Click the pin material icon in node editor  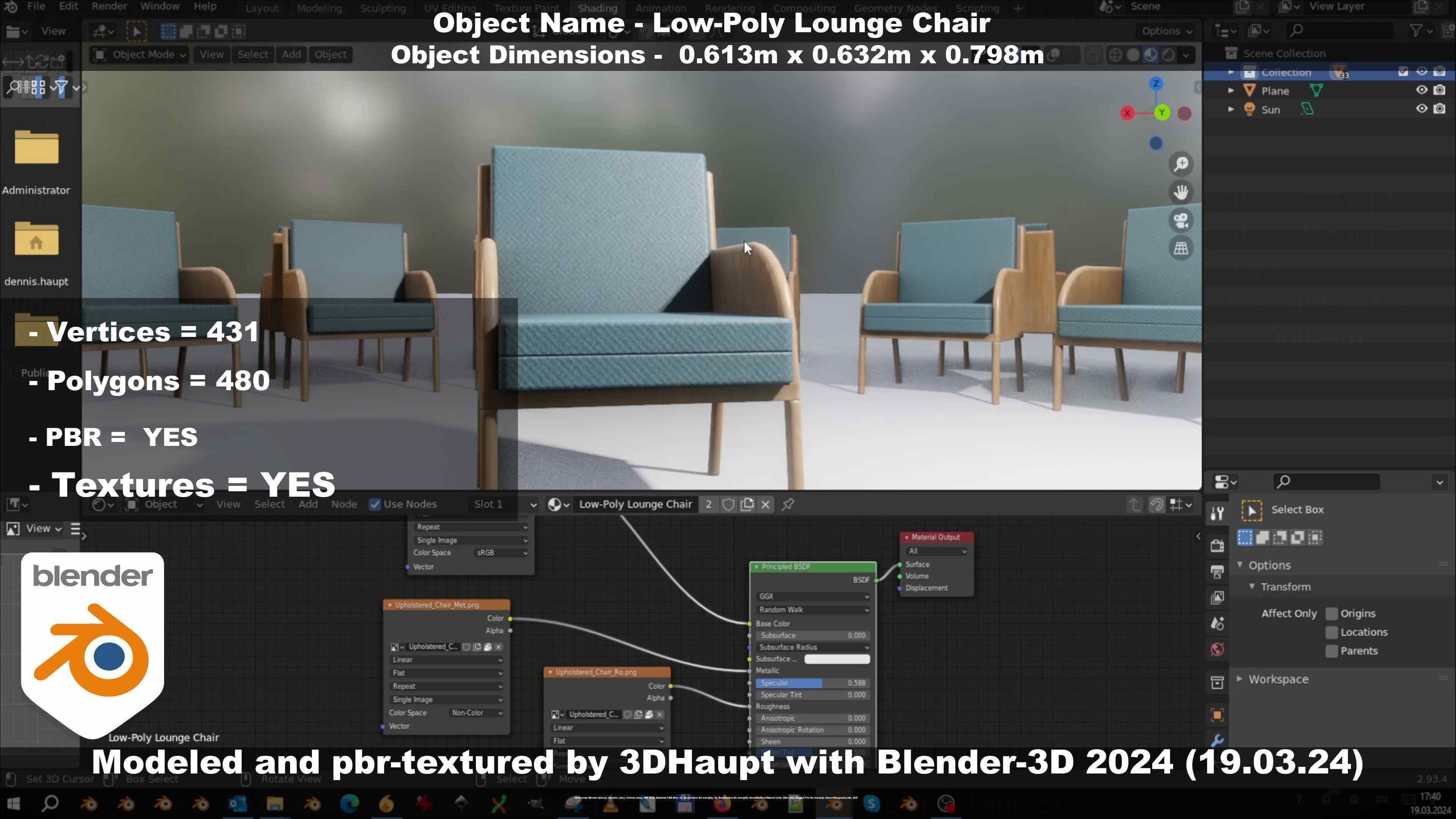click(788, 504)
